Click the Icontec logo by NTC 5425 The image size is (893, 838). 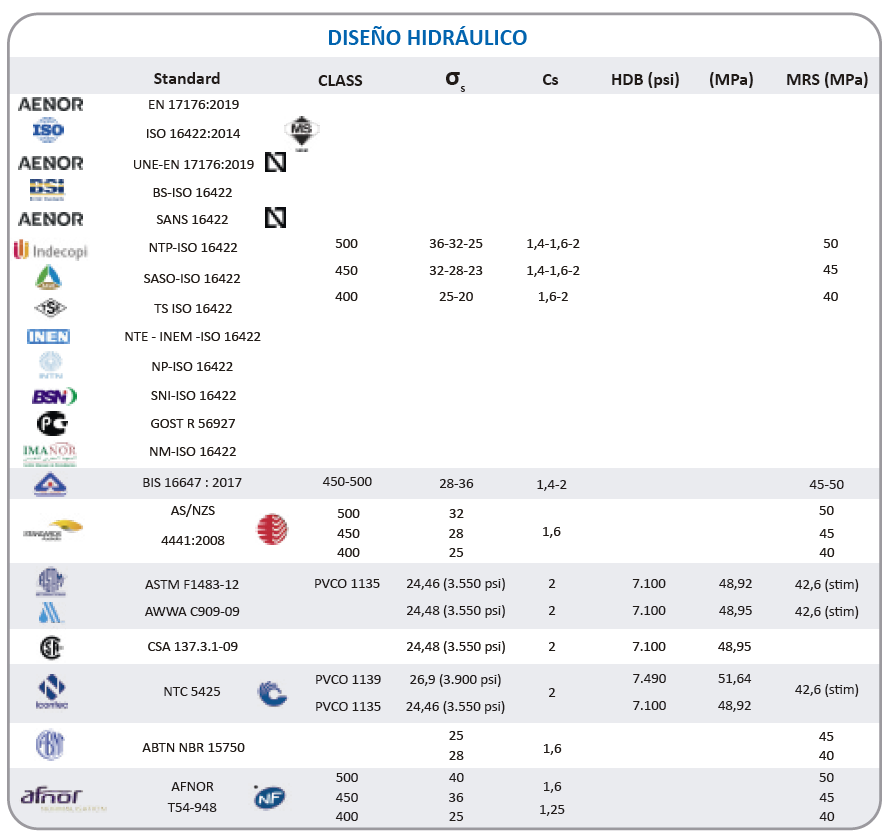pos(51,691)
